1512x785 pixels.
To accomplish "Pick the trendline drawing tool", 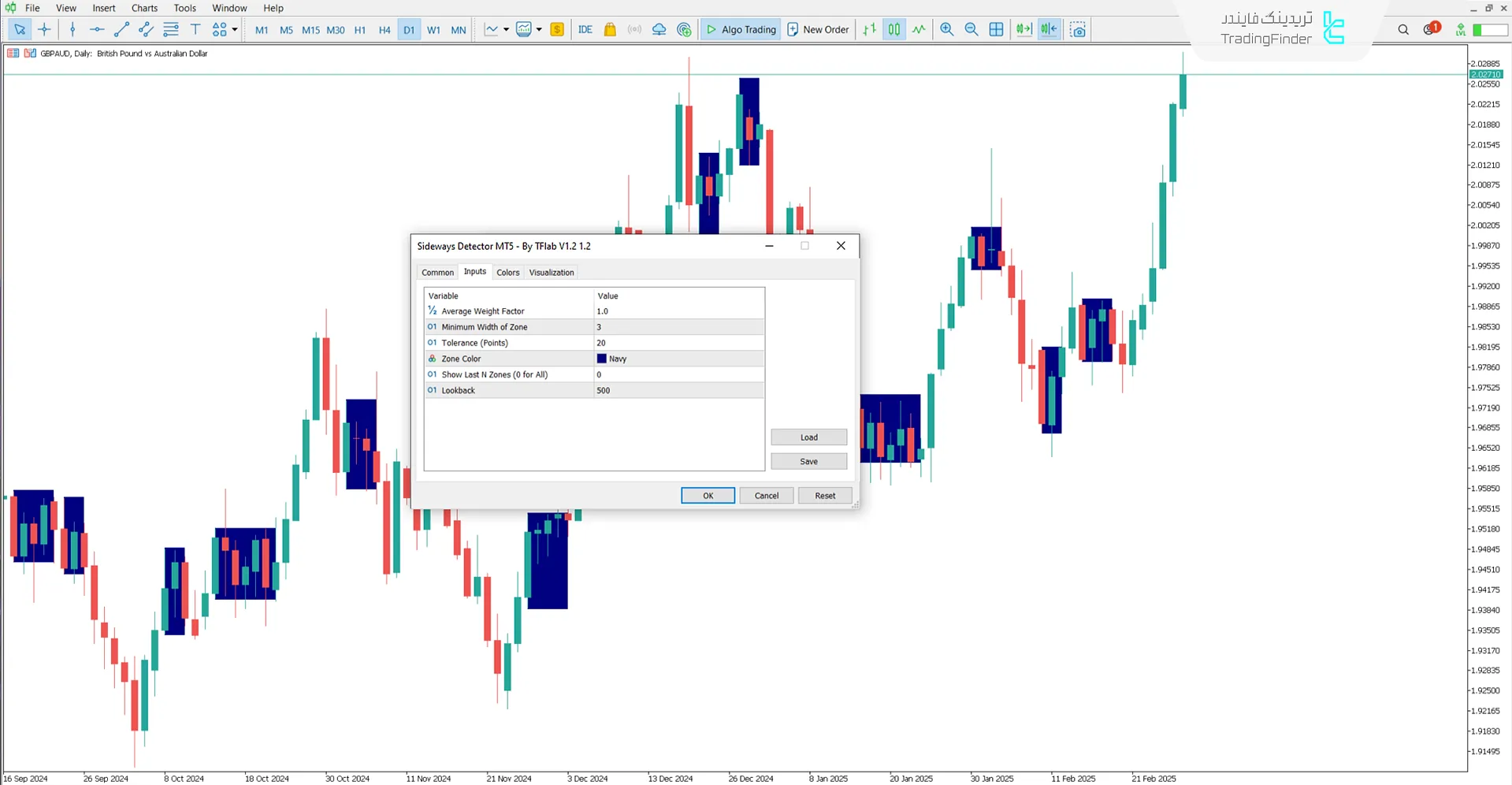I will point(121,30).
